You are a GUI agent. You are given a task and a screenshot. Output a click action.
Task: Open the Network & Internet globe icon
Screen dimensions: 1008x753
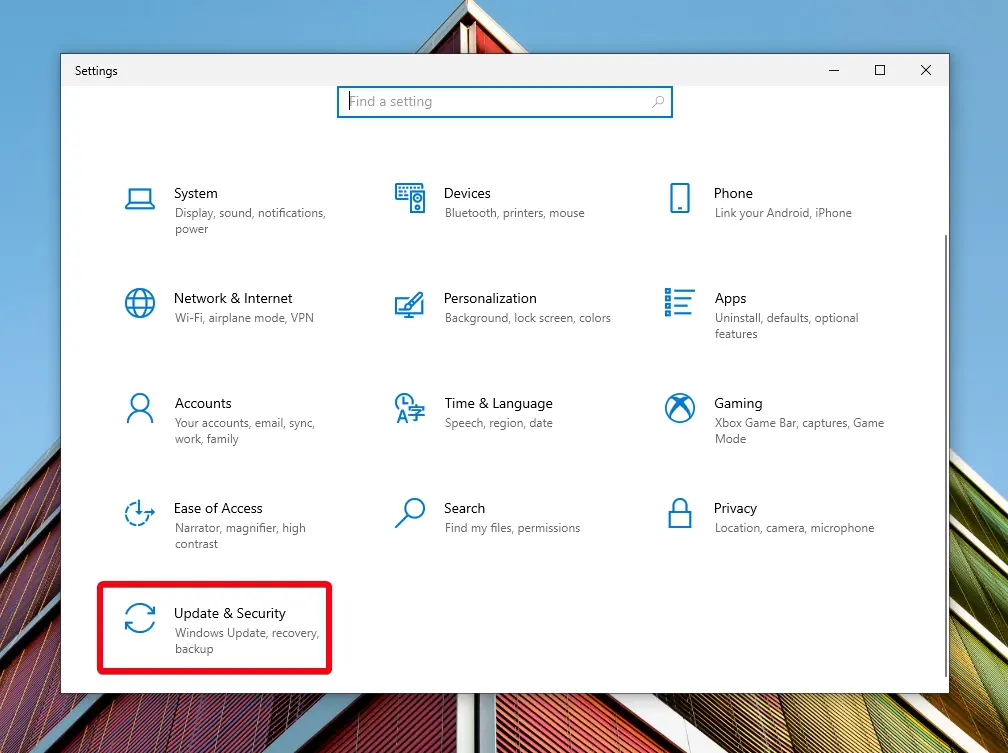tap(140, 303)
